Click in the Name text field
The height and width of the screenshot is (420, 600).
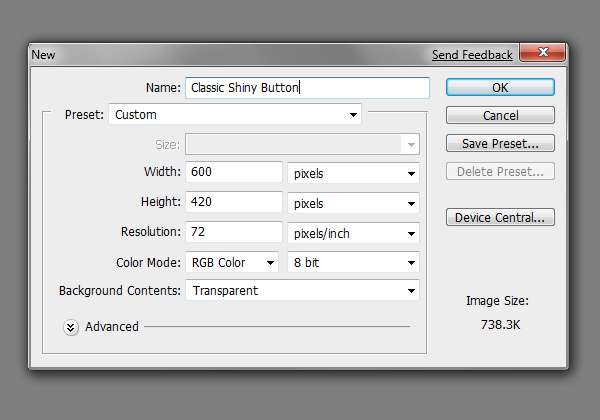click(307, 88)
